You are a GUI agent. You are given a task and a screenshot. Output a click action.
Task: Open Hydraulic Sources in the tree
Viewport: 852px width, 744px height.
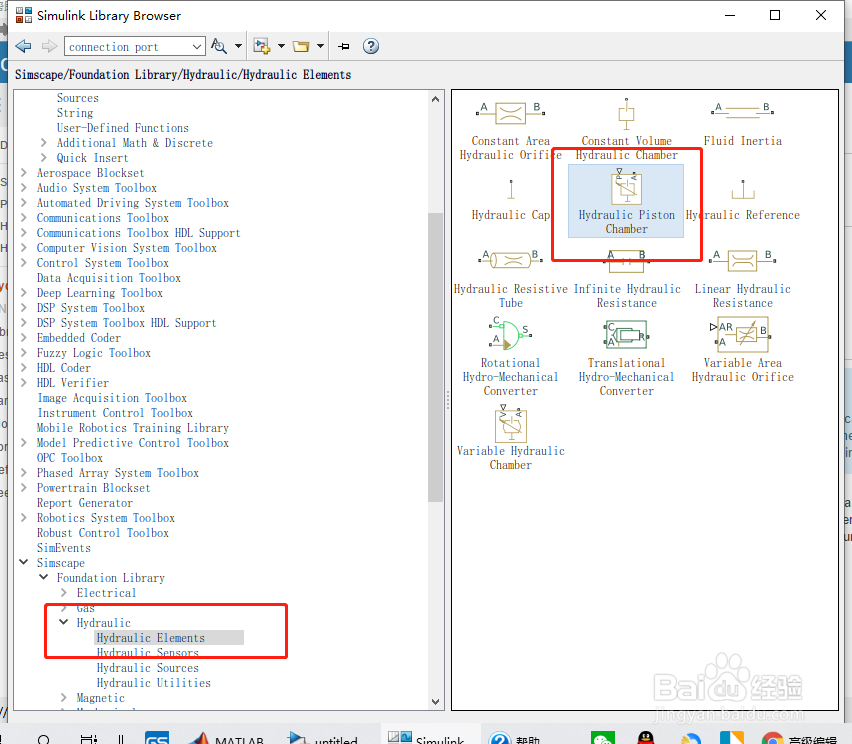pos(147,667)
